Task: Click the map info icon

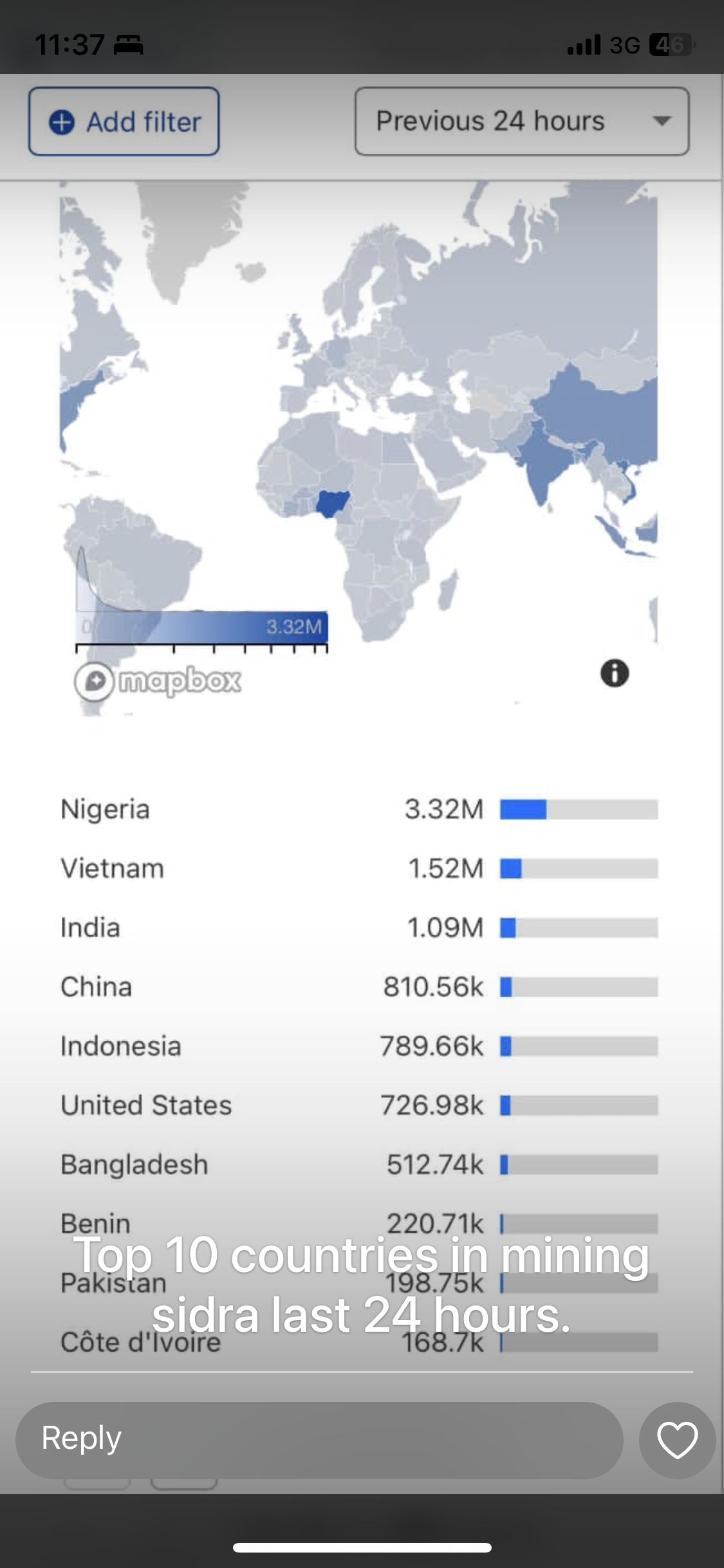Action: [x=615, y=673]
